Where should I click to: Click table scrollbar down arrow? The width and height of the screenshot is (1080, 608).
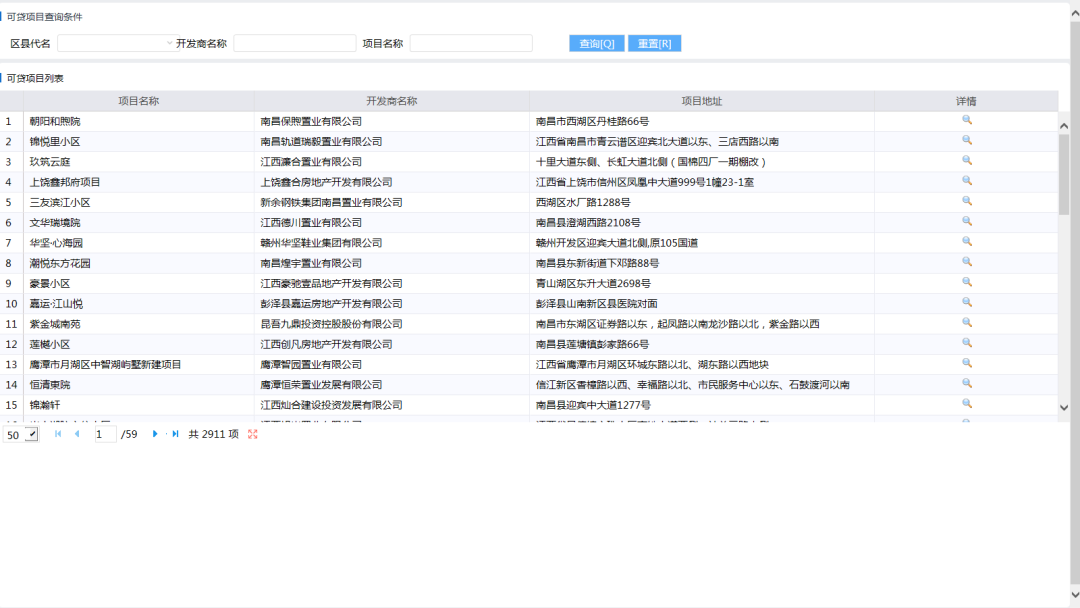tap(1064, 408)
